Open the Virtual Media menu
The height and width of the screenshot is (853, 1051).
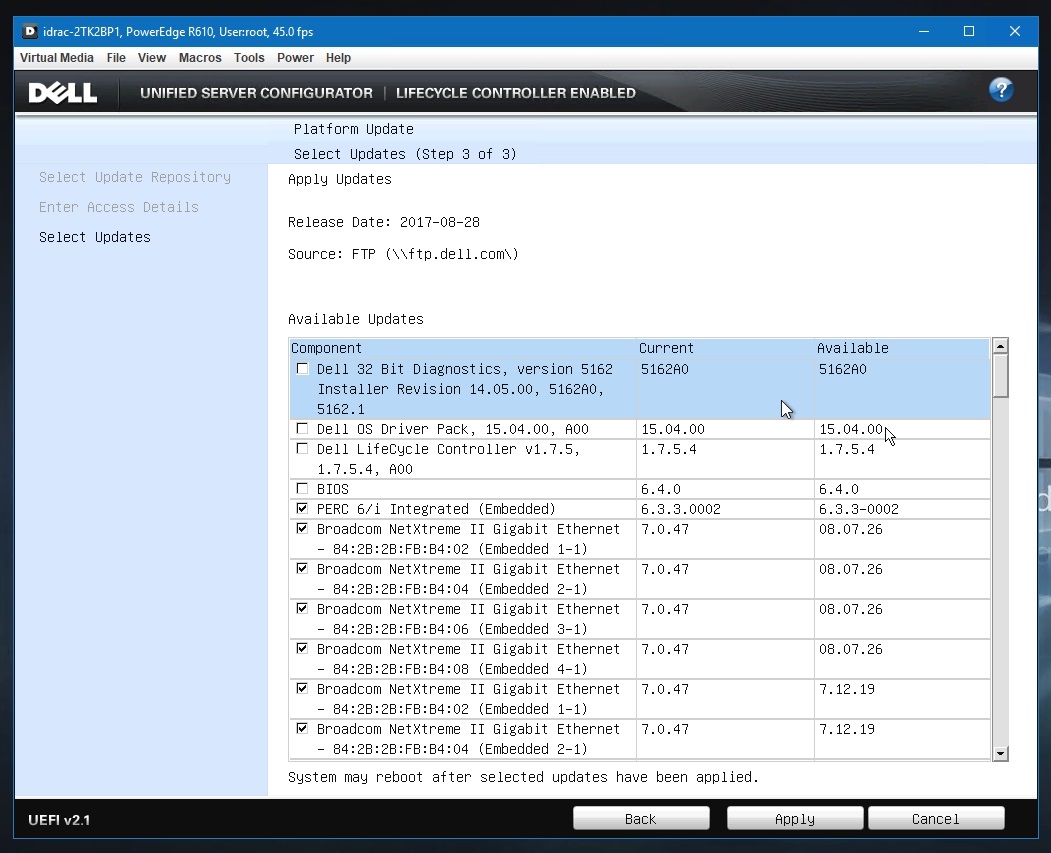[x=57, y=58]
